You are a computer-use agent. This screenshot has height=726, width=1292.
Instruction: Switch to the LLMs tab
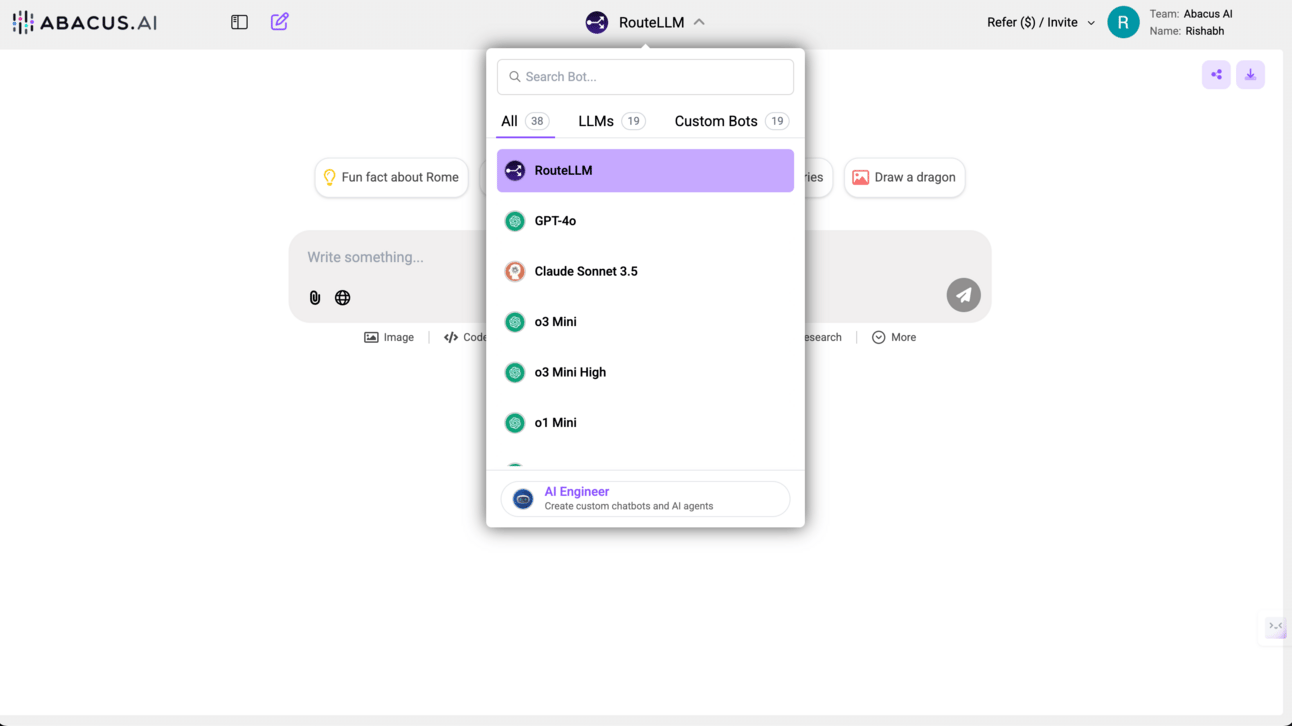[611, 121]
